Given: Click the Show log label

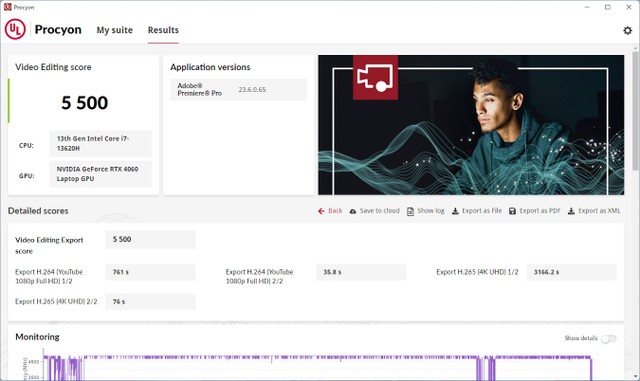Looking at the screenshot, I should pos(431,211).
